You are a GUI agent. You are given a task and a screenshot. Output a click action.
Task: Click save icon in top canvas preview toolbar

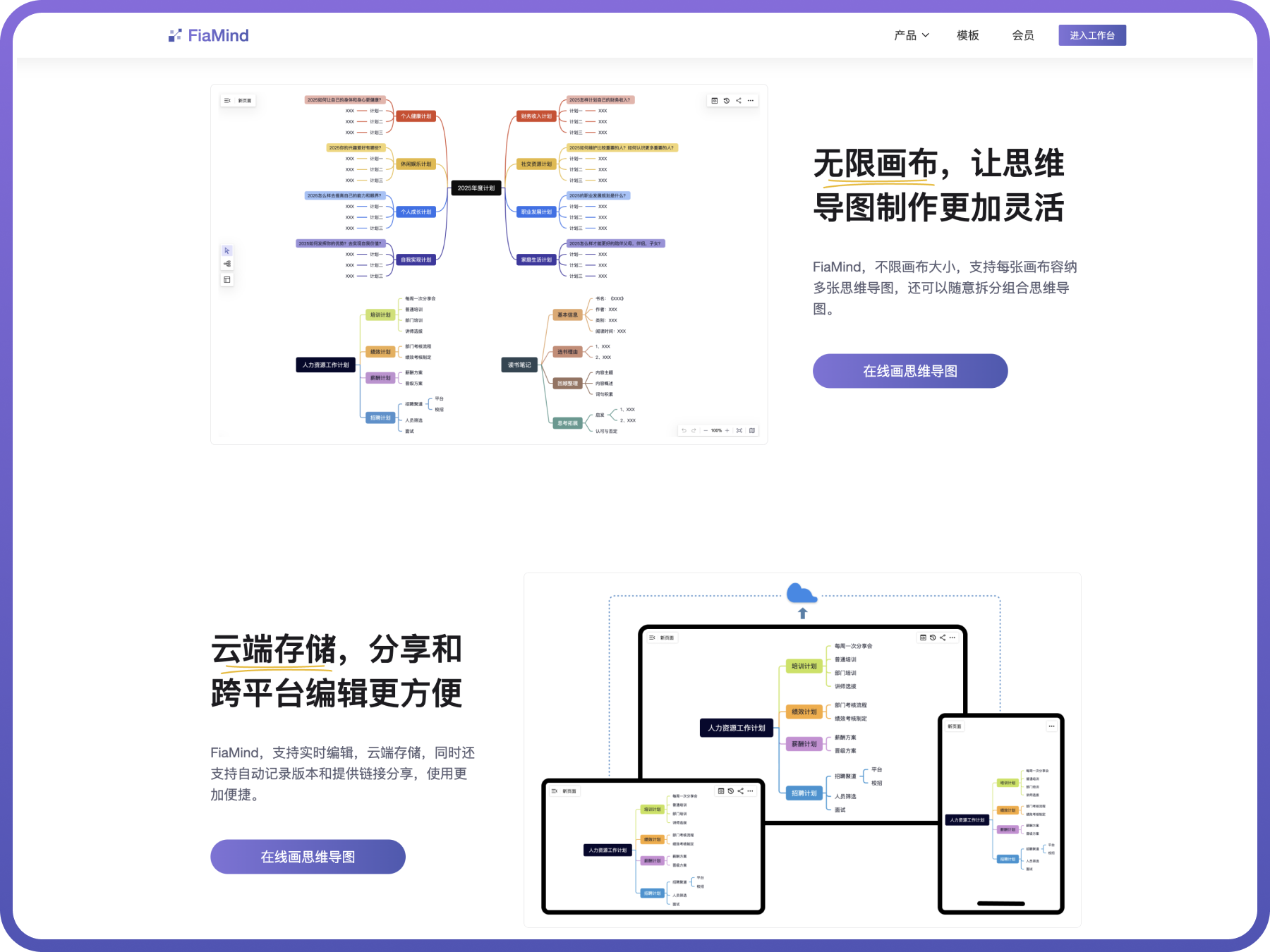(x=715, y=101)
